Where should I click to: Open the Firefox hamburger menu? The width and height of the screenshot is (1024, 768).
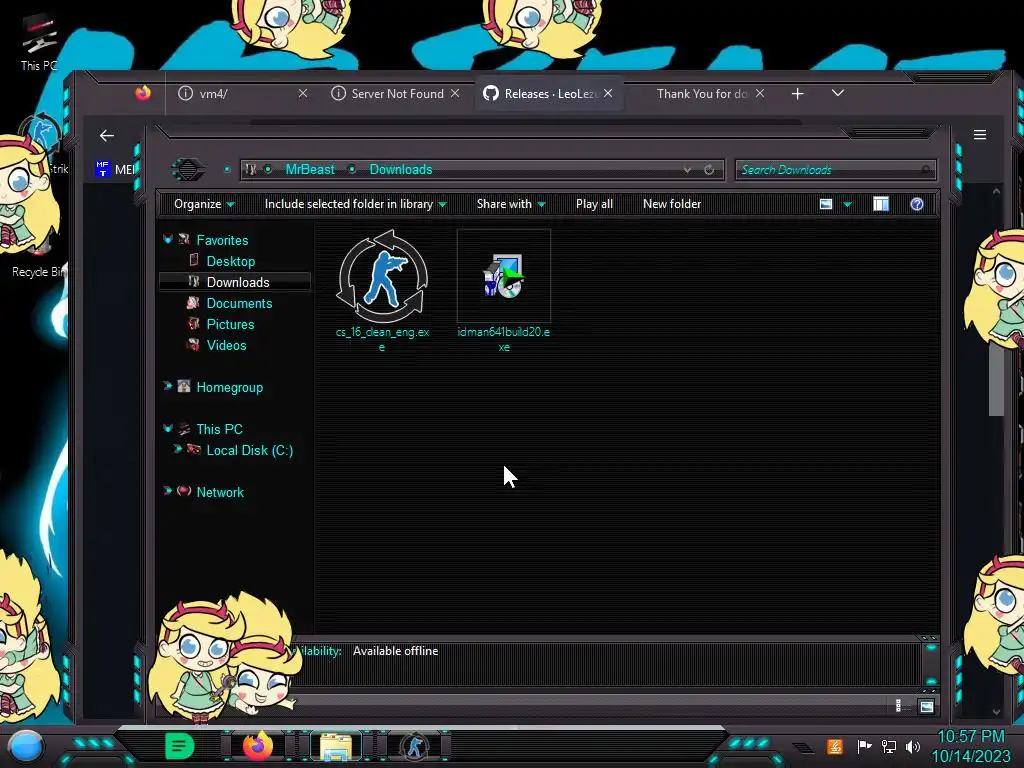pos(980,135)
